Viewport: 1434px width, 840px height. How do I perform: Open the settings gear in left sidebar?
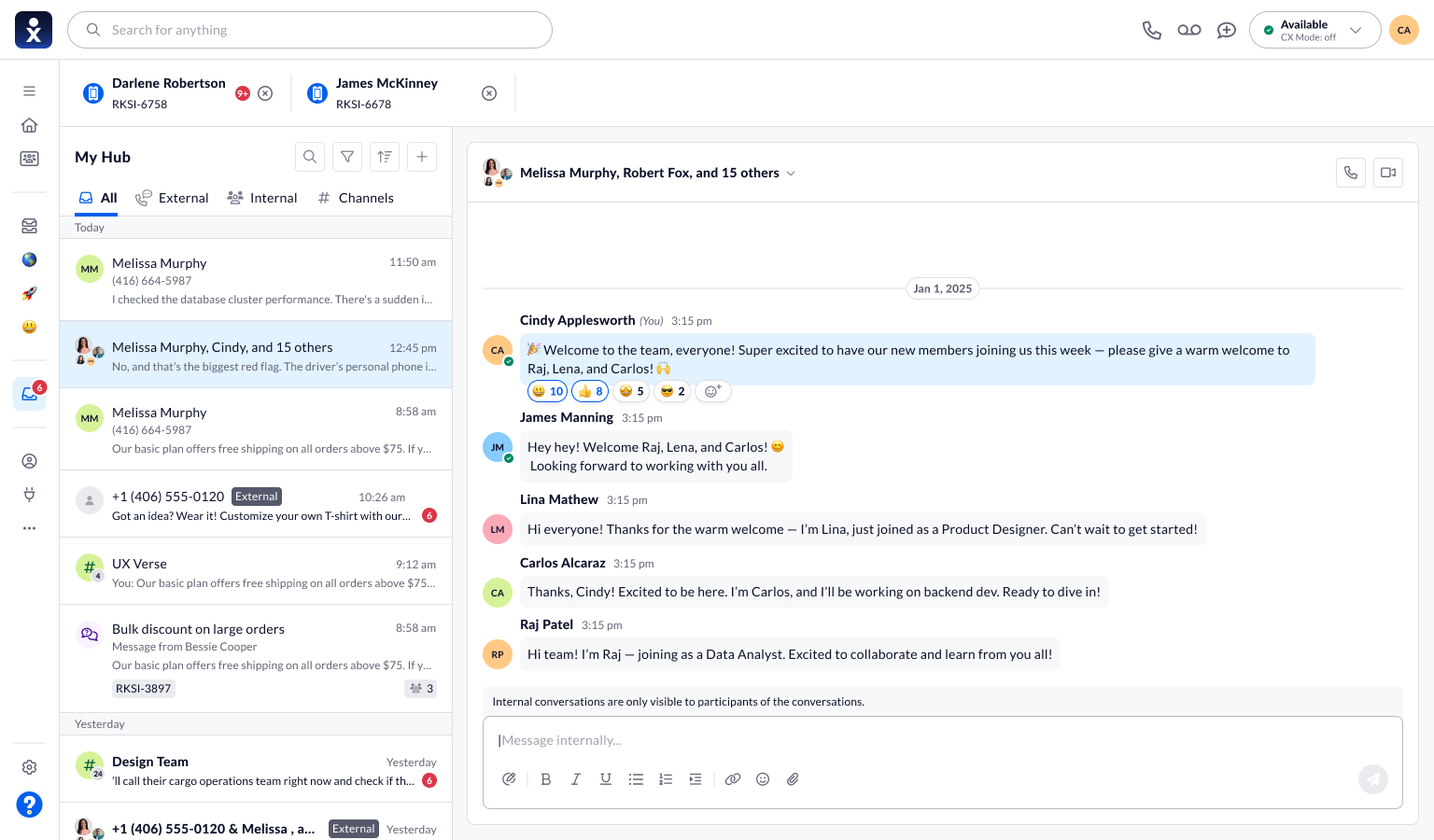pyautogui.click(x=30, y=767)
